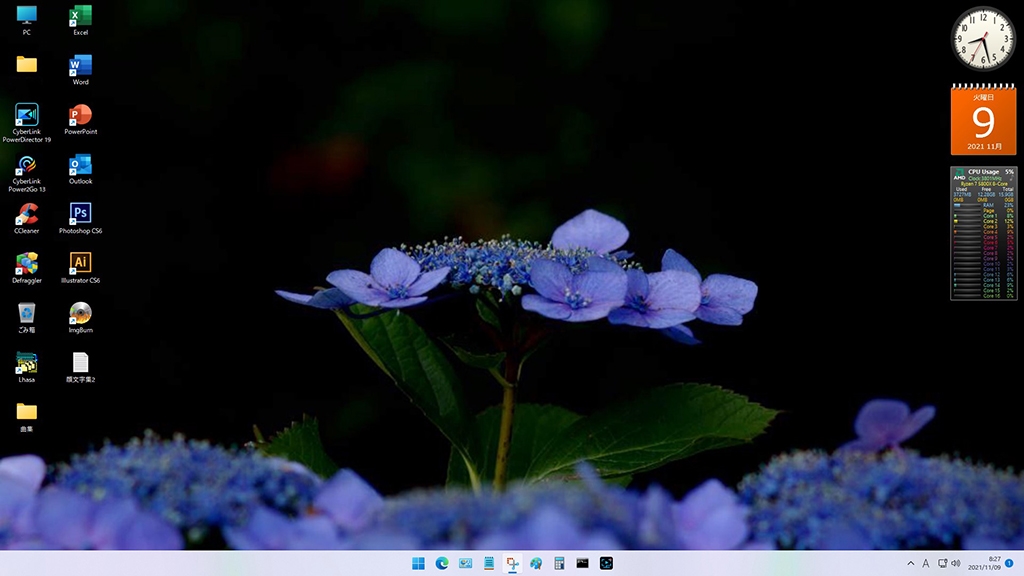This screenshot has height=576, width=1024.
Task: Open the Windows Start menu
Action: tap(418, 564)
